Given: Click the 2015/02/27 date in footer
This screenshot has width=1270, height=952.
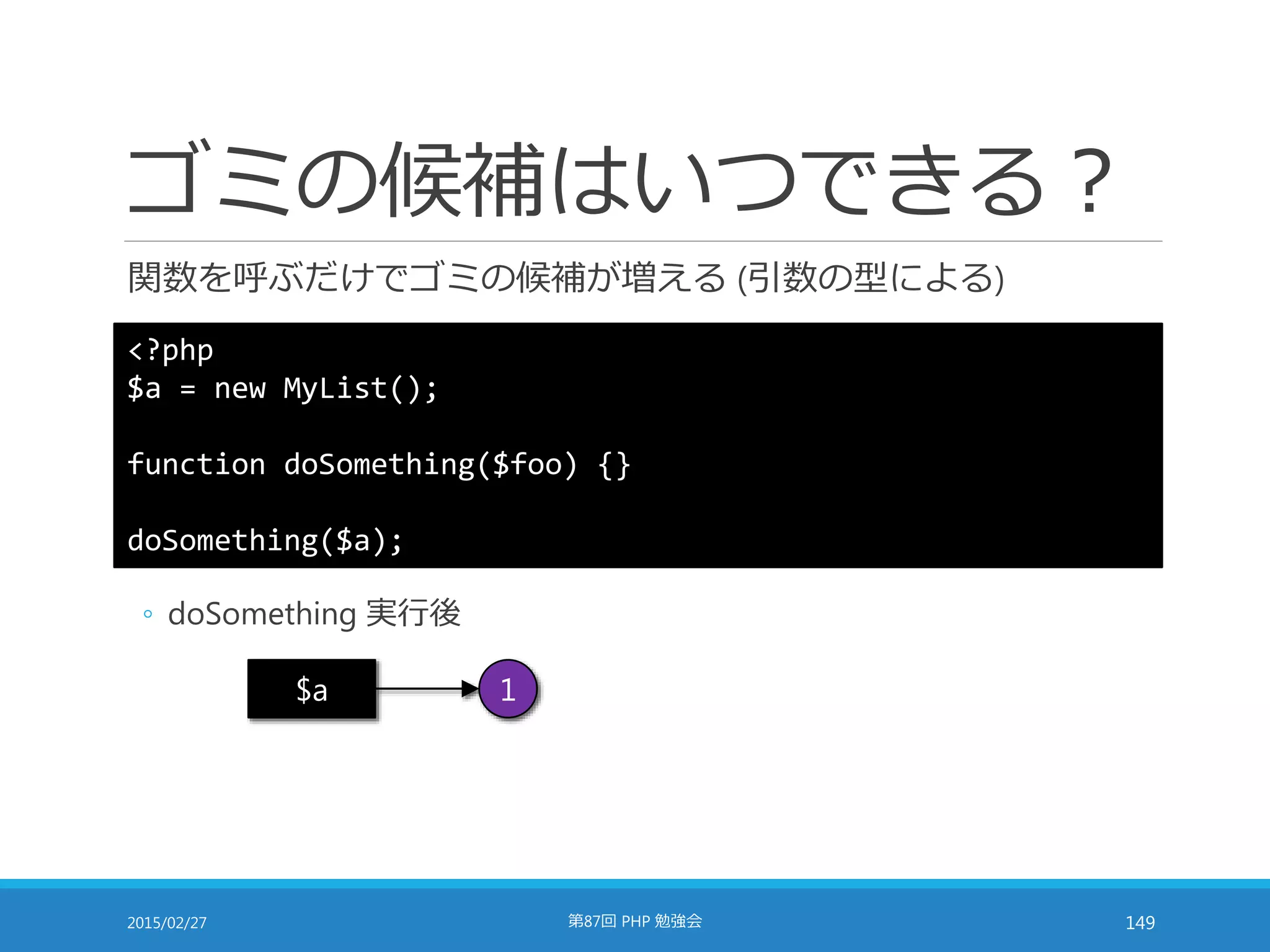Looking at the screenshot, I should click(x=167, y=922).
